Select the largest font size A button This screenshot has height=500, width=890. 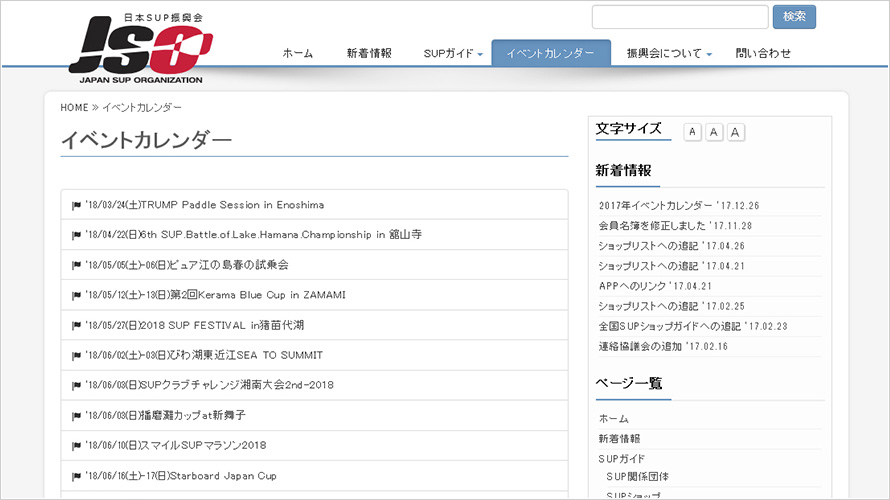coord(735,132)
